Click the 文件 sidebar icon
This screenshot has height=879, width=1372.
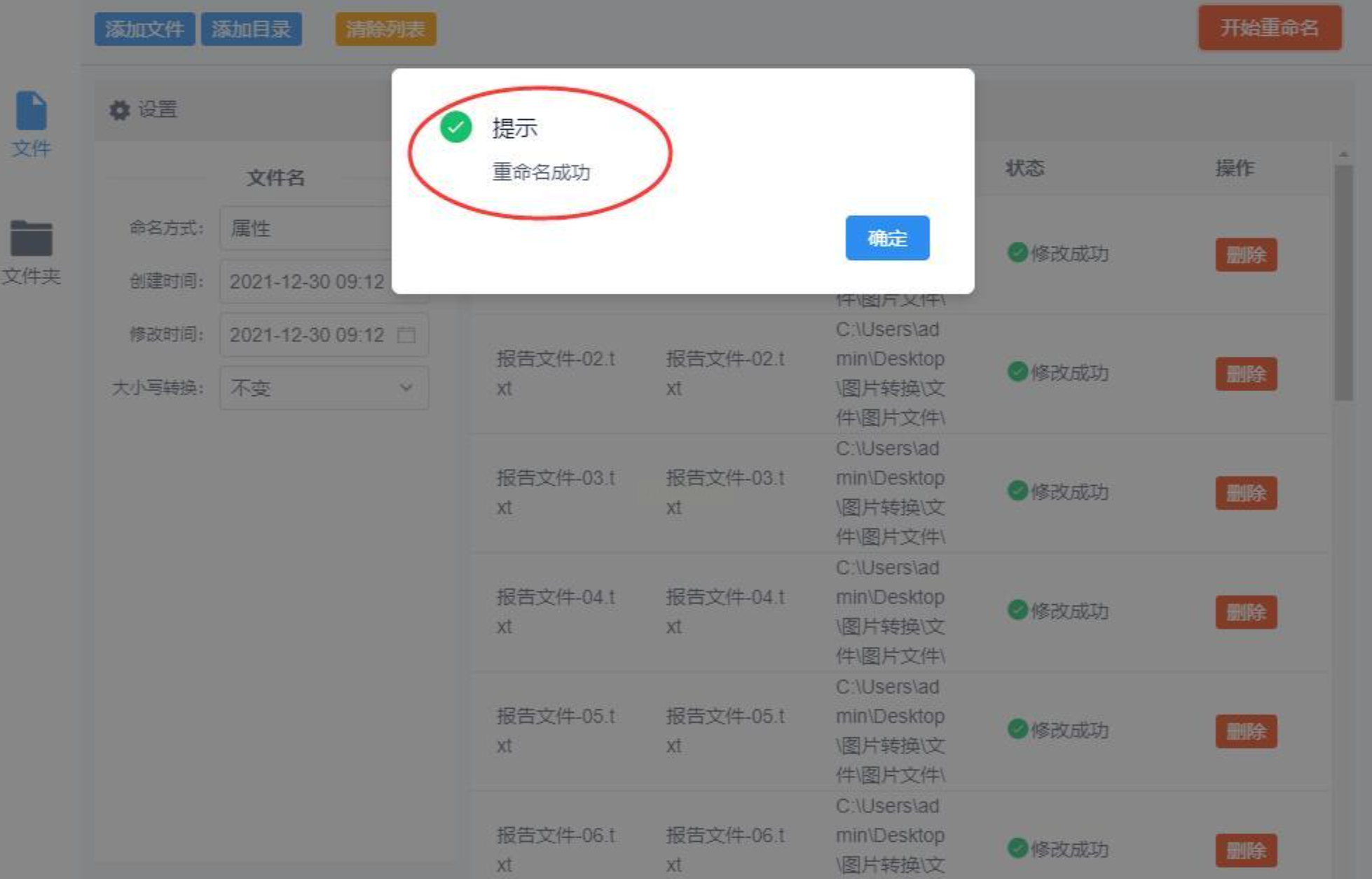coord(32,112)
